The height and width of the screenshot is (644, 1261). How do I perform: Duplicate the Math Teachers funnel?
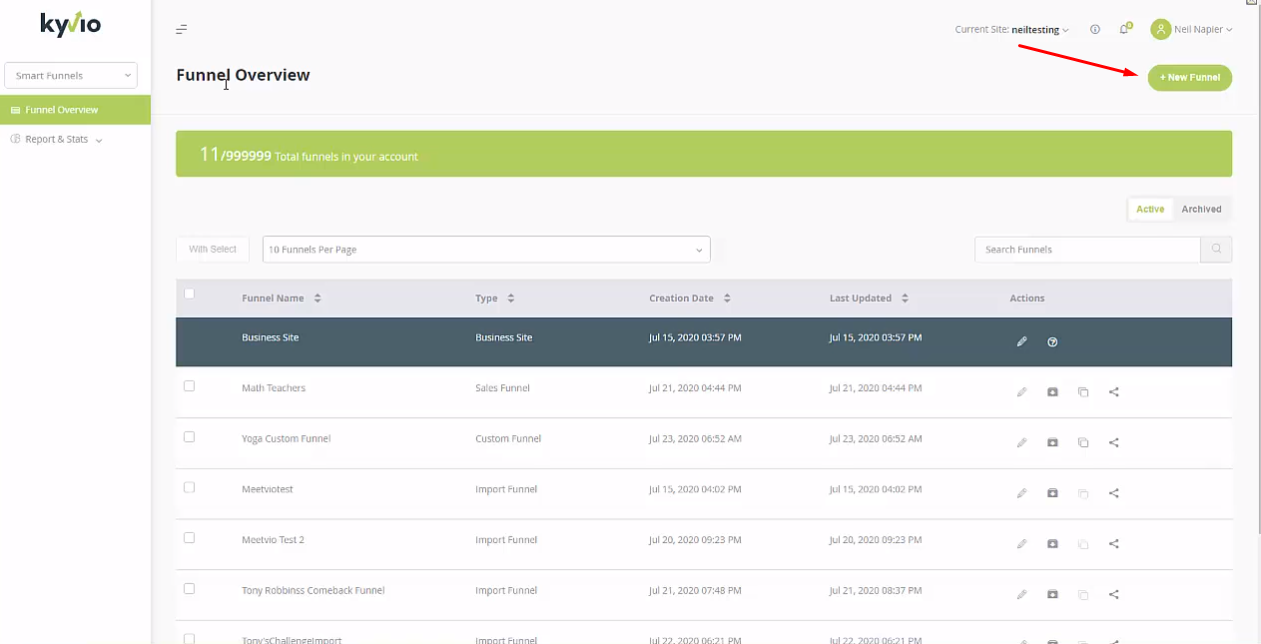[1083, 392]
